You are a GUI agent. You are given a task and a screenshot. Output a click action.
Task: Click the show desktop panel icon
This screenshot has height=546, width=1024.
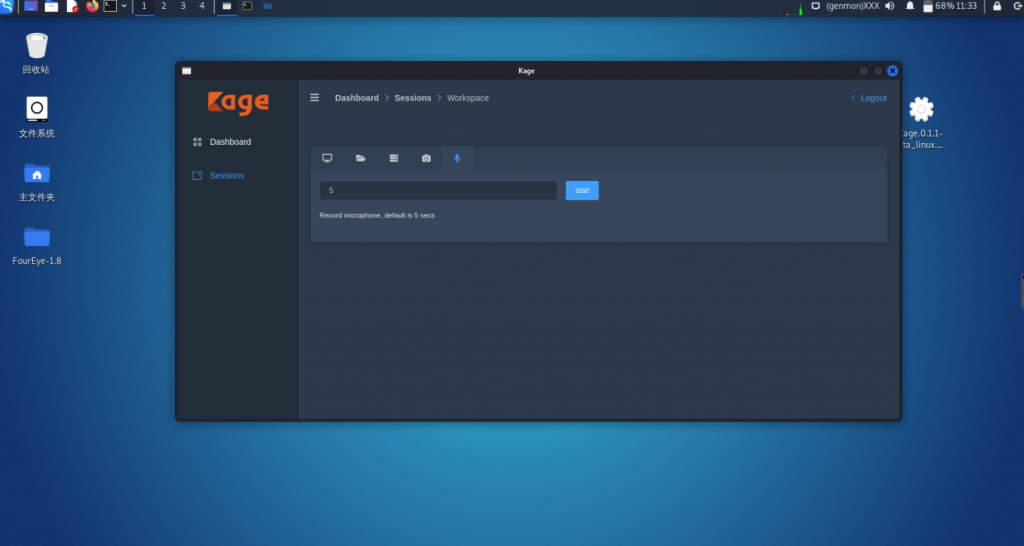pyautogui.click(x=31, y=7)
